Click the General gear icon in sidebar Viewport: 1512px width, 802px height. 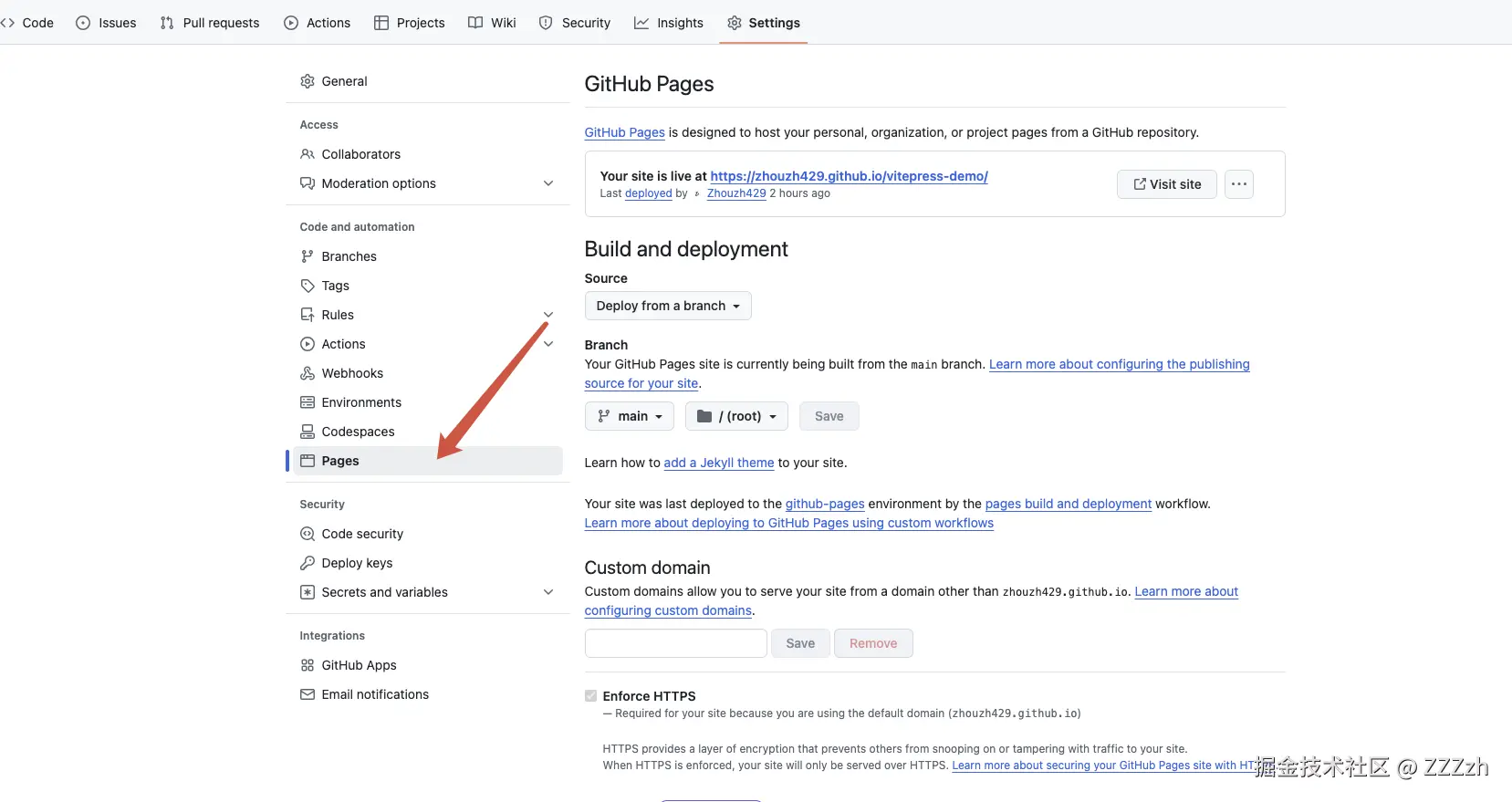[308, 81]
